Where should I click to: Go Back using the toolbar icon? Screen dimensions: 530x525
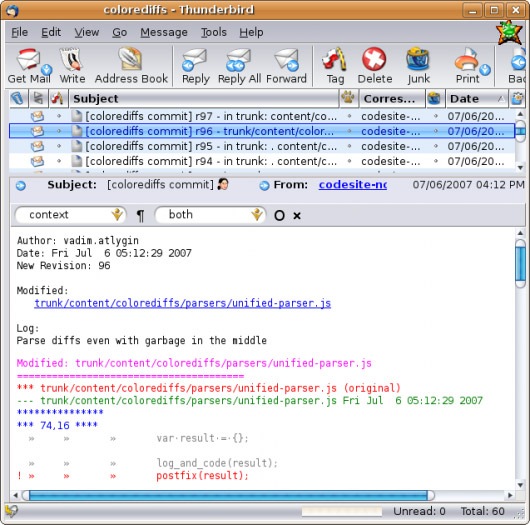click(x=518, y=66)
